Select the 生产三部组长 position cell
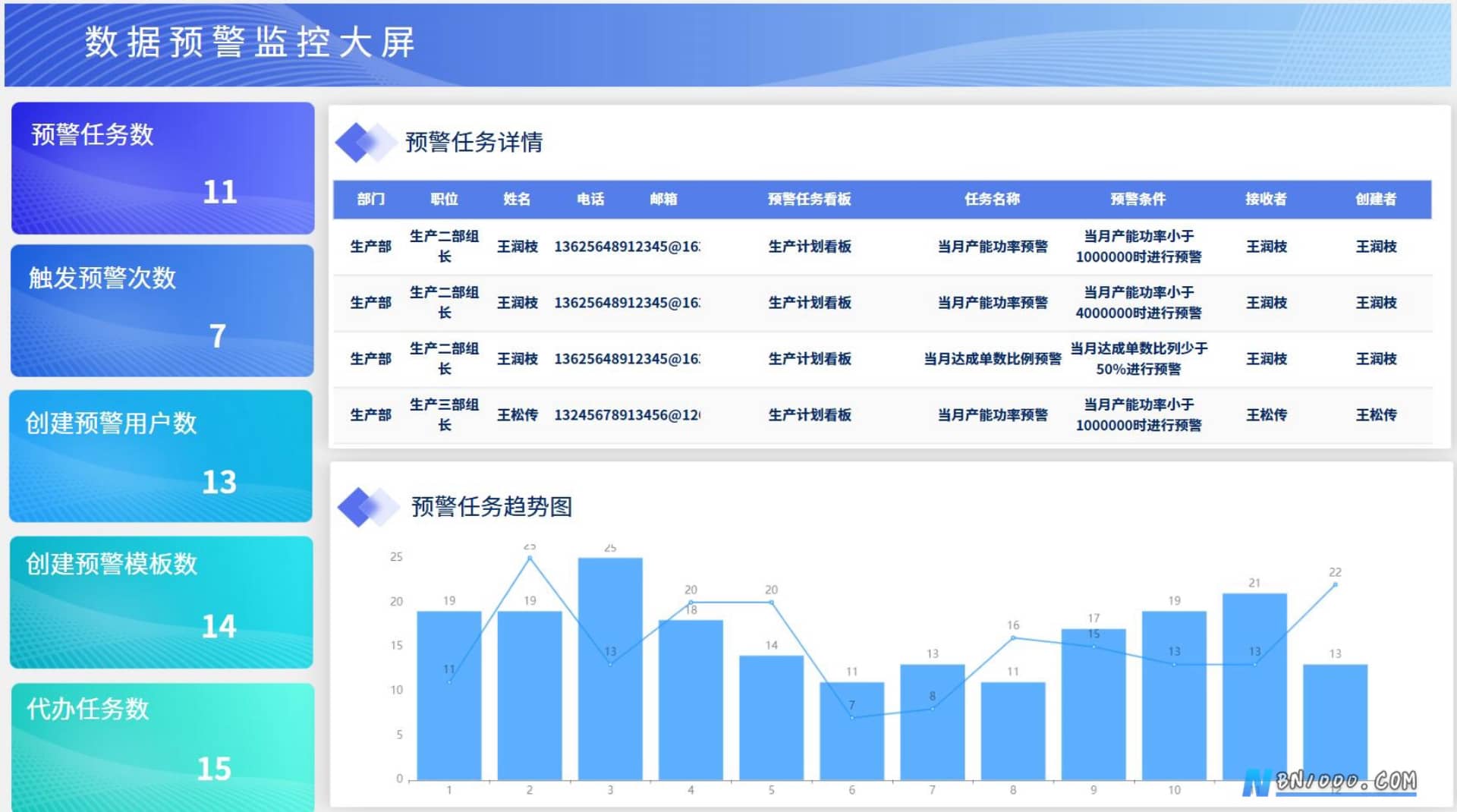Screen dimensions: 1457x812 tap(444, 414)
